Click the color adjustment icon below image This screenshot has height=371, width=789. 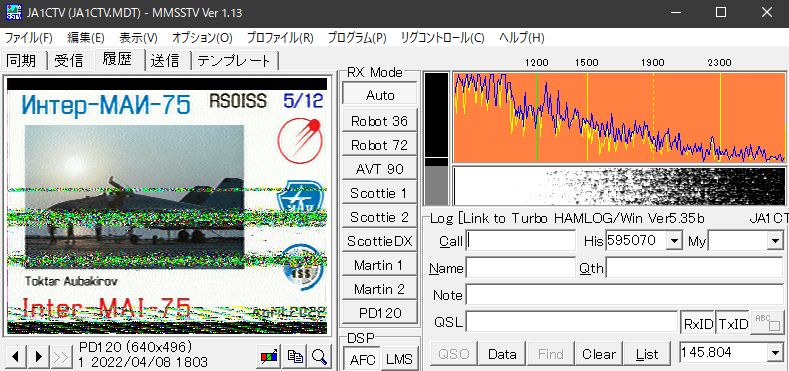tap(271, 357)
